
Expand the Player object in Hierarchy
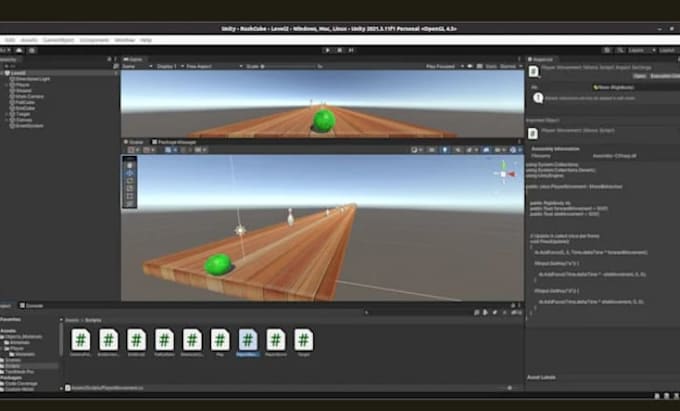7,85
